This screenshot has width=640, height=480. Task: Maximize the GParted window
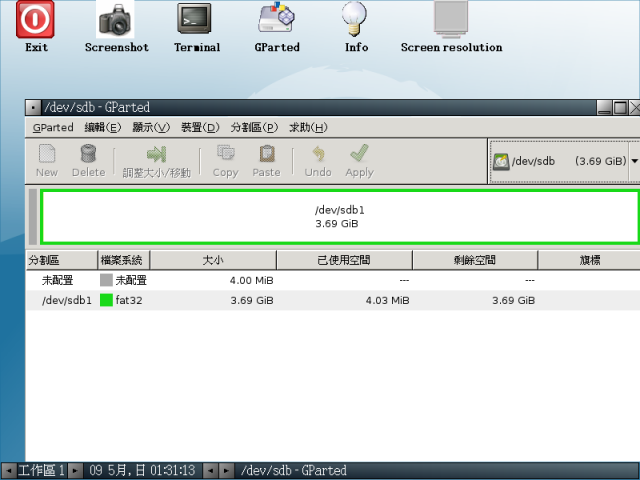tap(620, 108)
